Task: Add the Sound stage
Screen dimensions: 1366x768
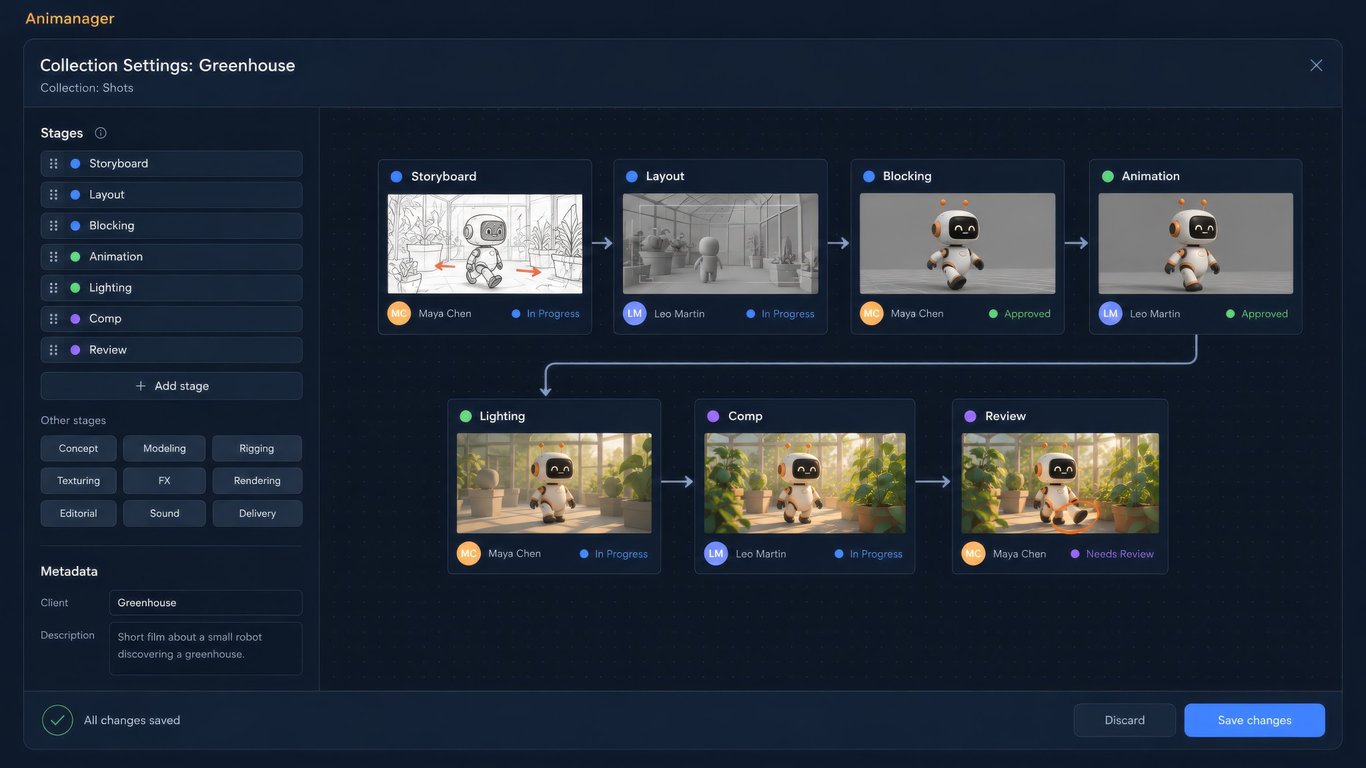Action: pos(164,513)
